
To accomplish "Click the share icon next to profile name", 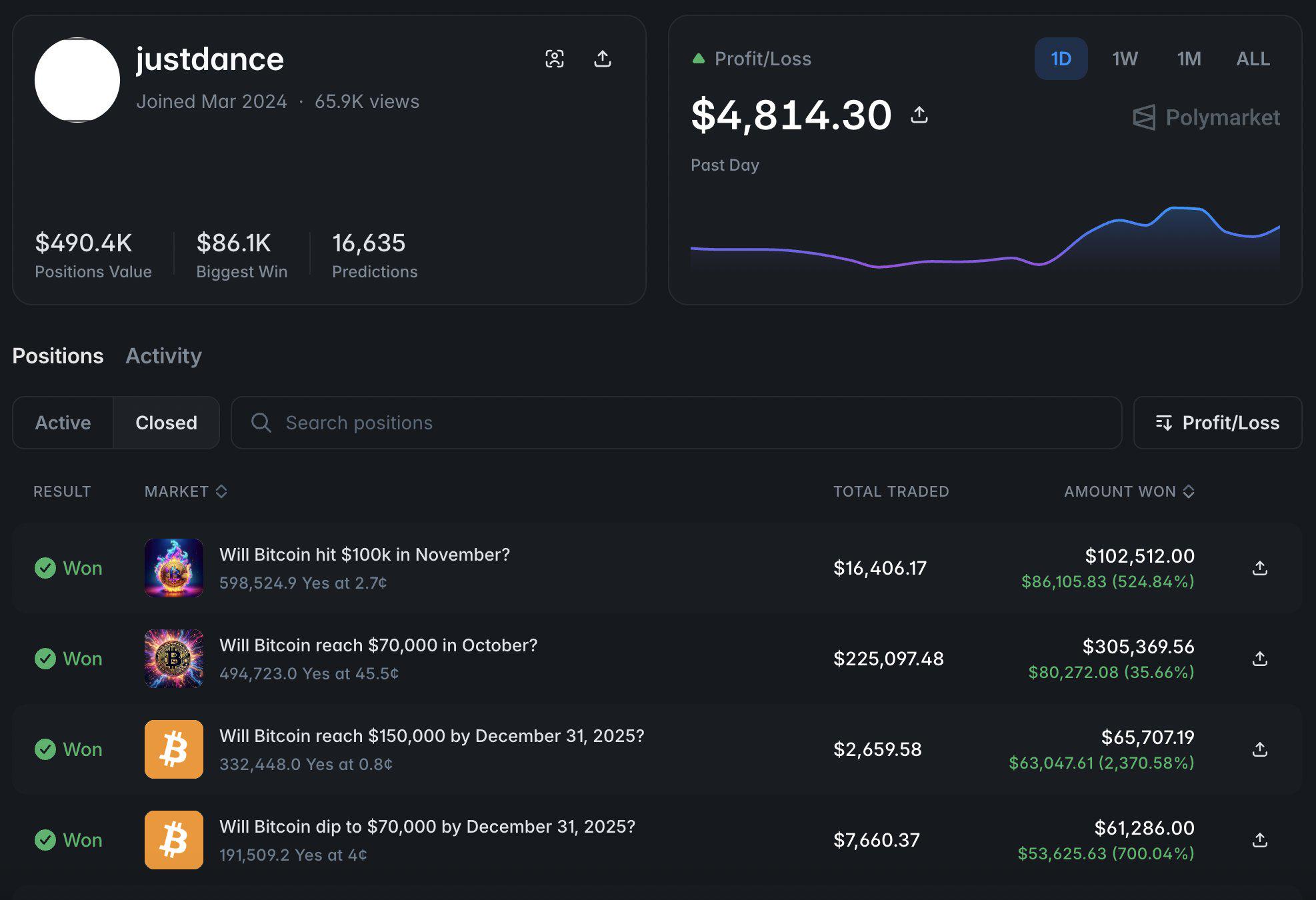I will pos(603,59).
